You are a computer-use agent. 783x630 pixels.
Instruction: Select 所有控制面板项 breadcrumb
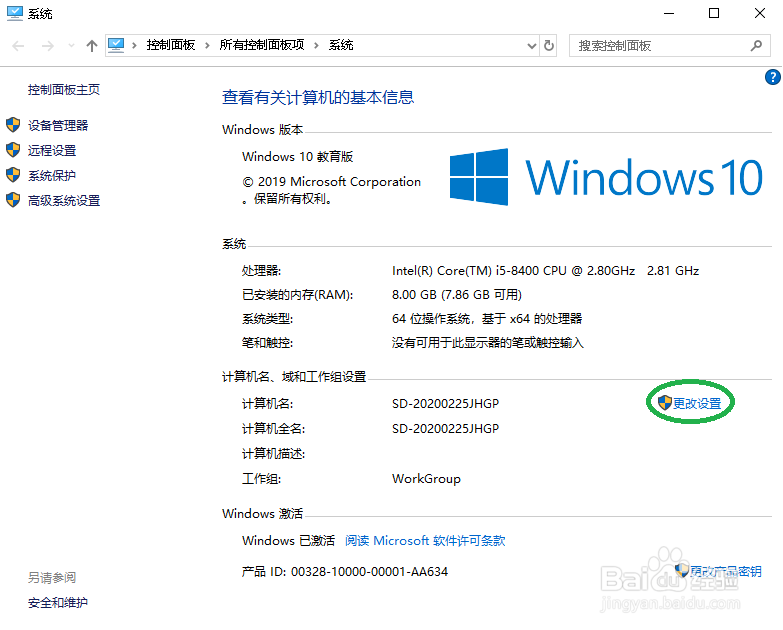[262, 45]
